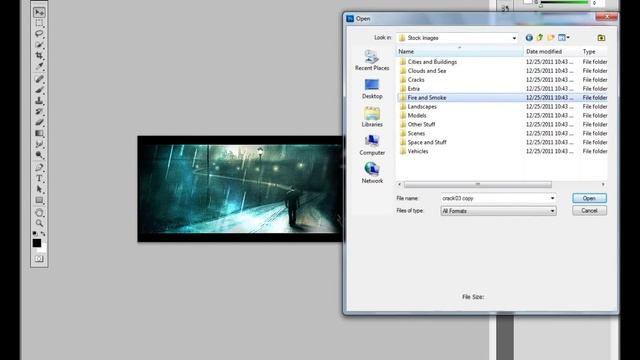Click the horizontal scrollbar in file list

coord(478,184)
